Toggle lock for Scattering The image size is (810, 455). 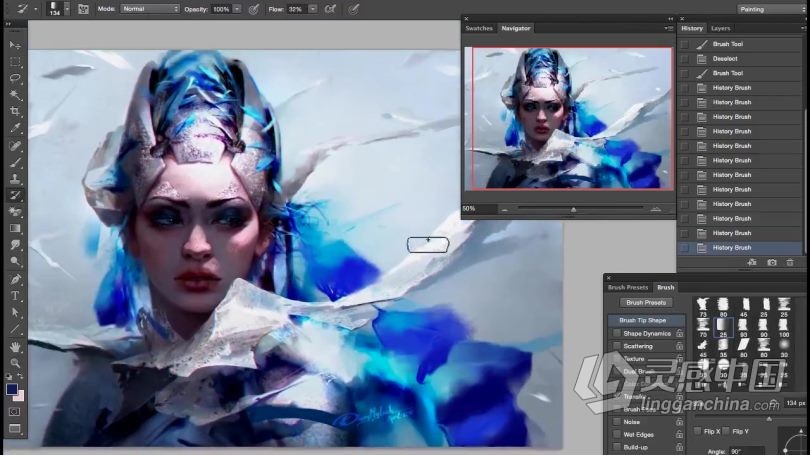(x=679, y=346)
